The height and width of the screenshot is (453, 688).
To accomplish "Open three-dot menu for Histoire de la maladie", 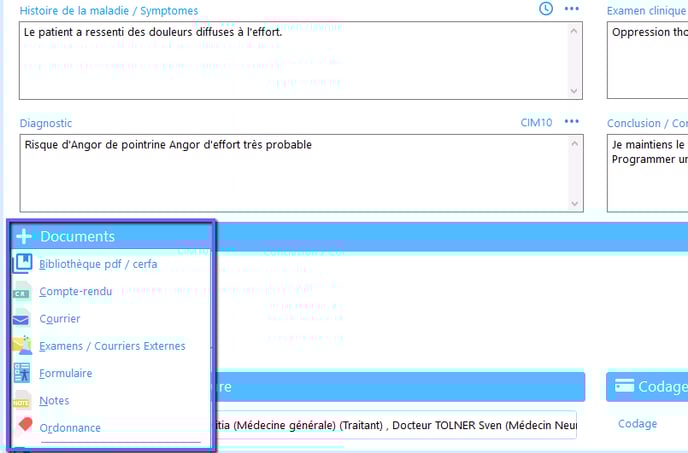I will [x=572, y=9].
